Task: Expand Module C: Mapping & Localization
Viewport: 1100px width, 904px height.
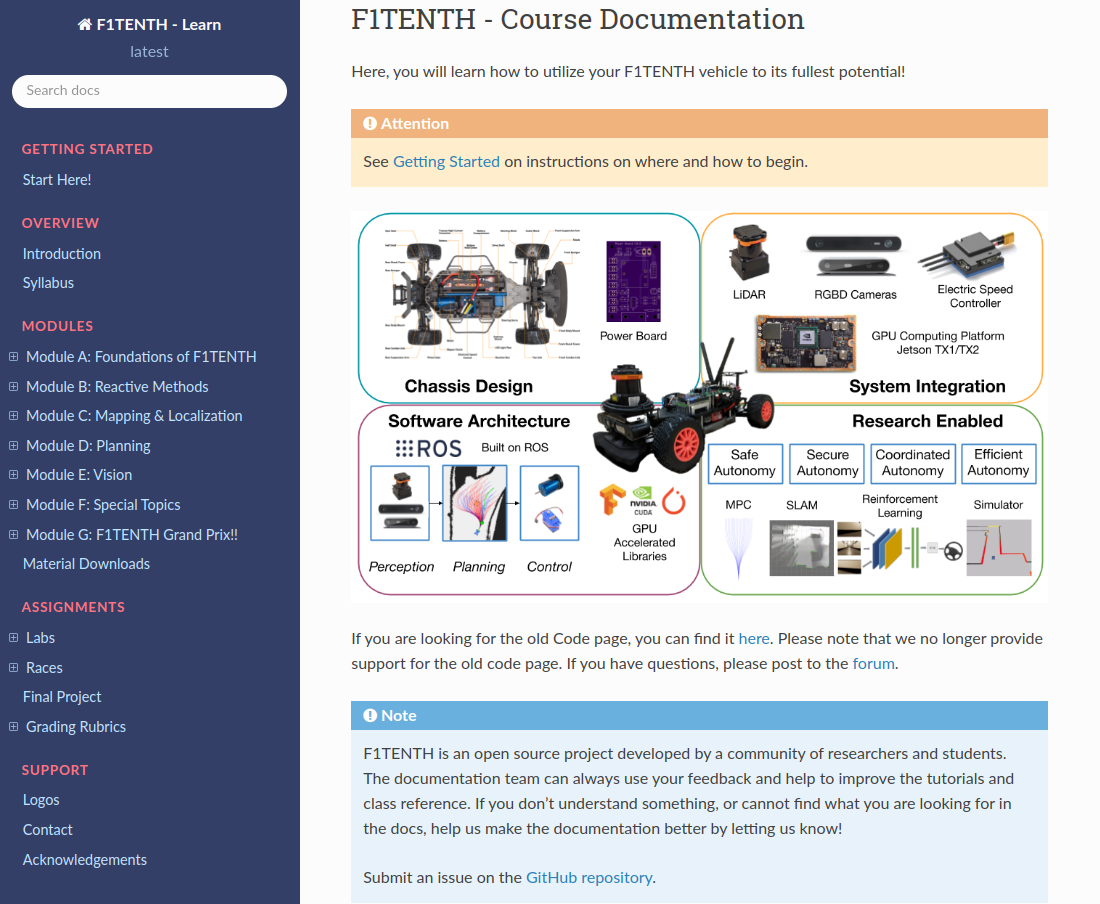Action: [x=13, y=415]
